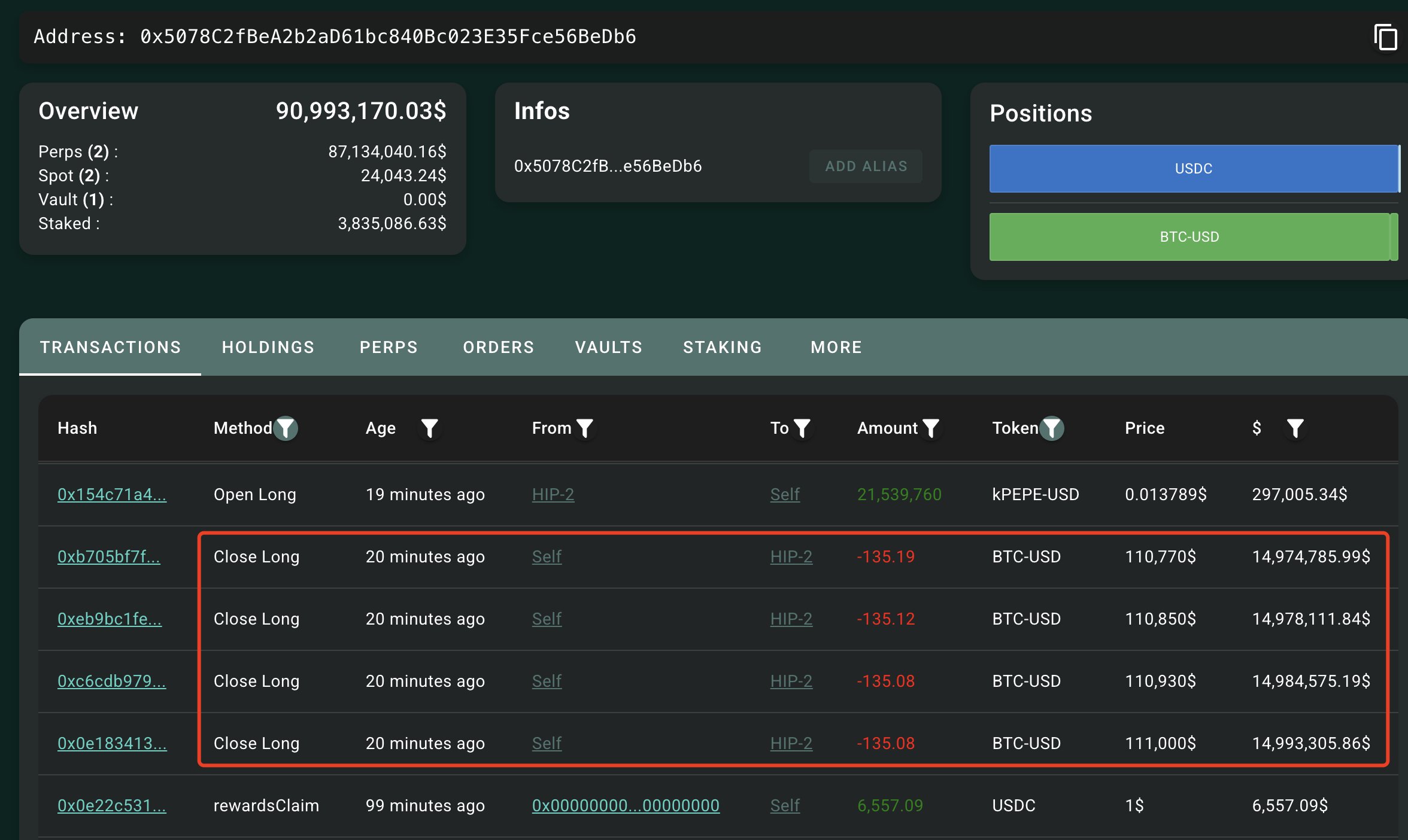Image resolution: width=1408 pixels, height=840 pixels.
Task: Open transaction hash 0x154c71a4
Action: (x=112, y=495)
